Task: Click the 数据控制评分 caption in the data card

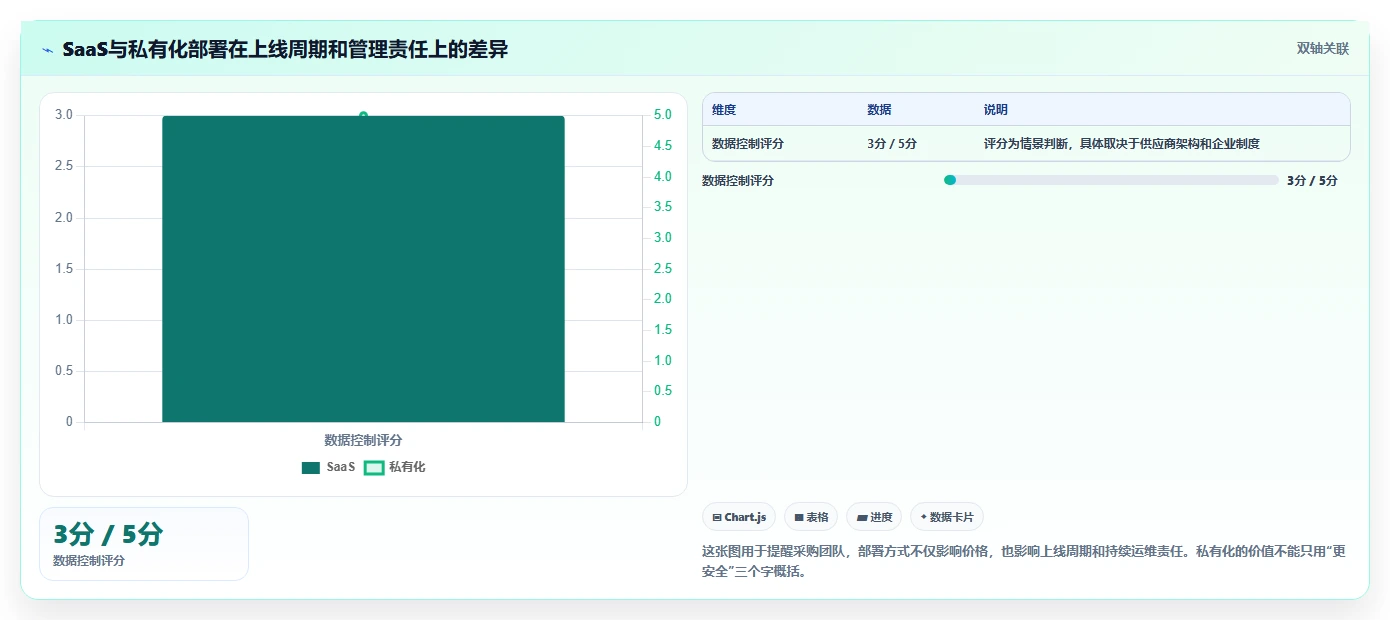Action: 89,561
